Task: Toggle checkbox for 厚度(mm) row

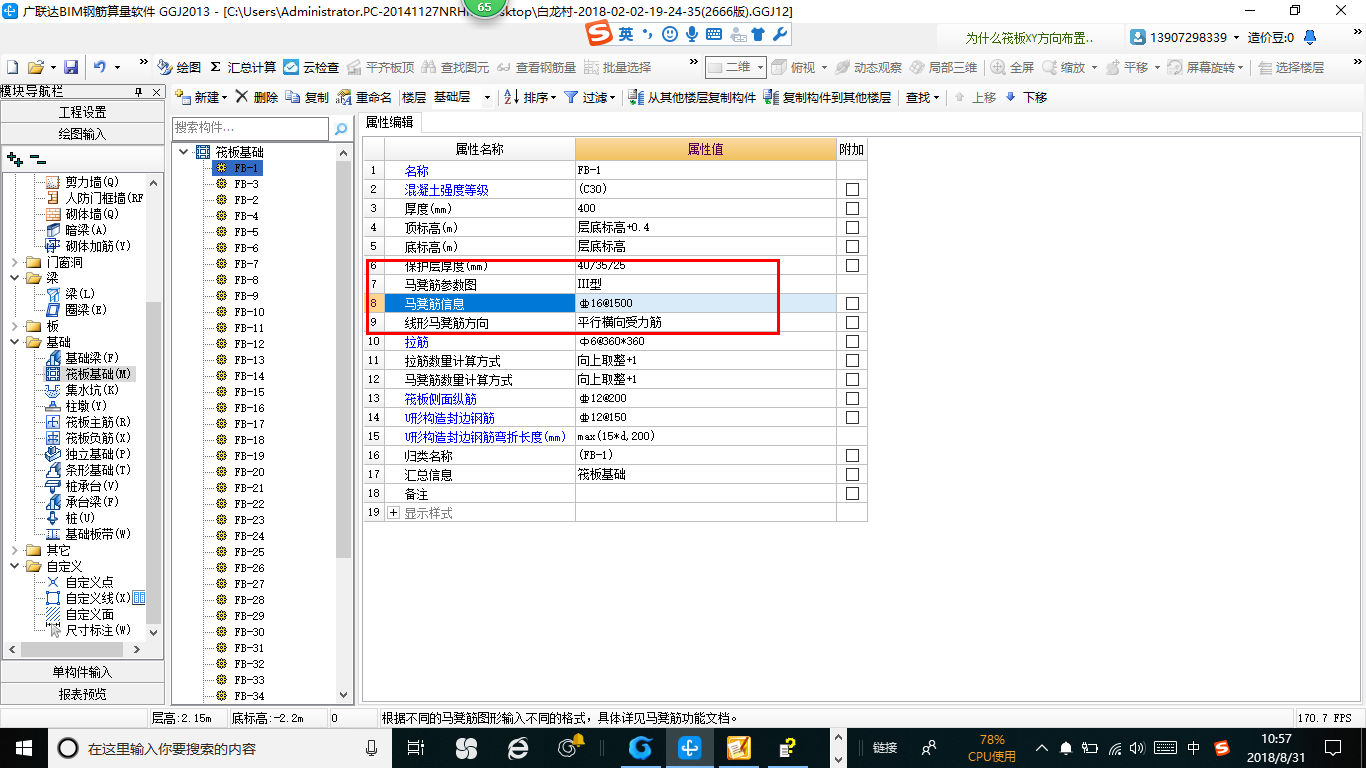Action: [x=852, y=208]
